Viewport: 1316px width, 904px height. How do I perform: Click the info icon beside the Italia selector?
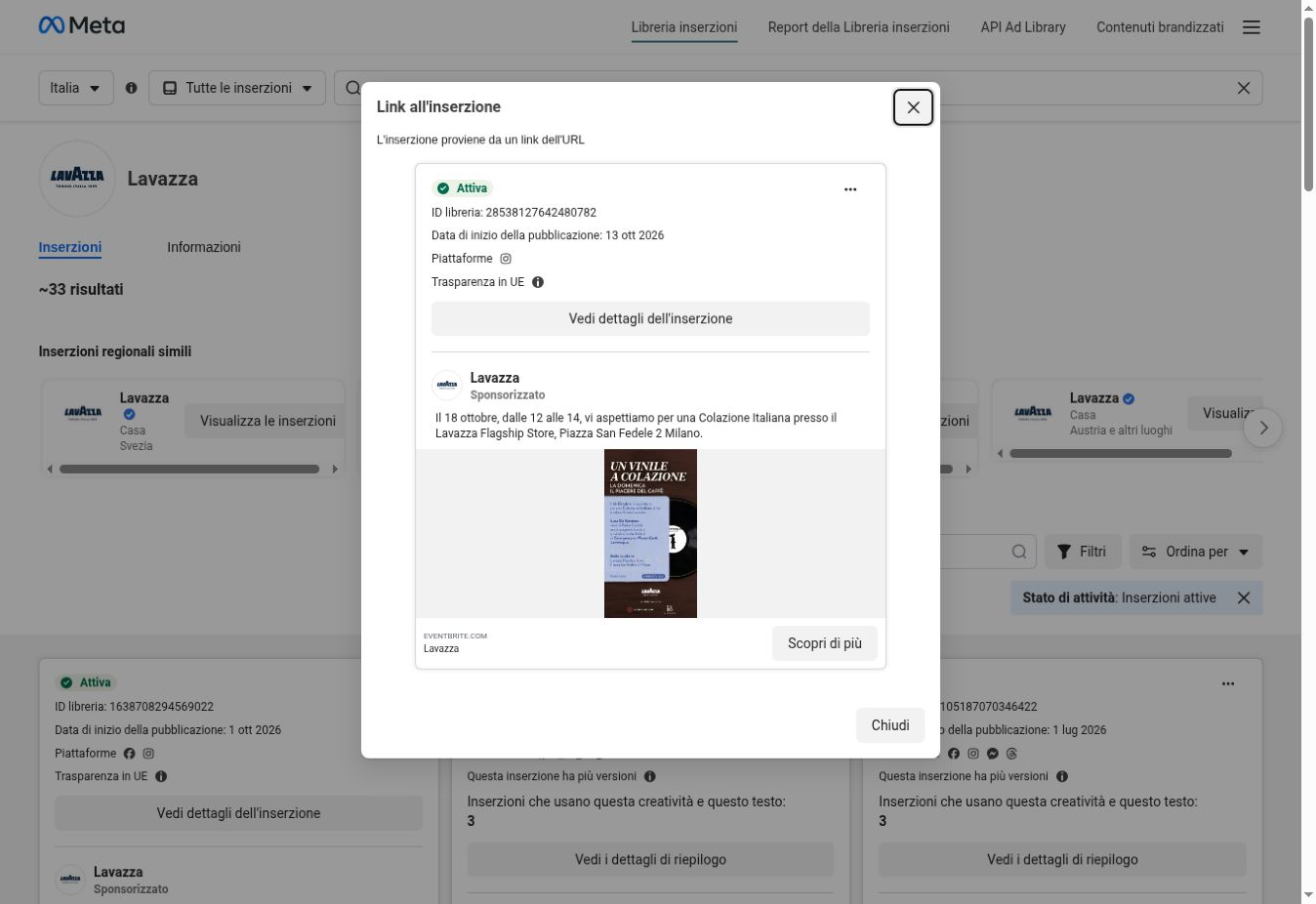pyautogui.click(x=132, y=88)
